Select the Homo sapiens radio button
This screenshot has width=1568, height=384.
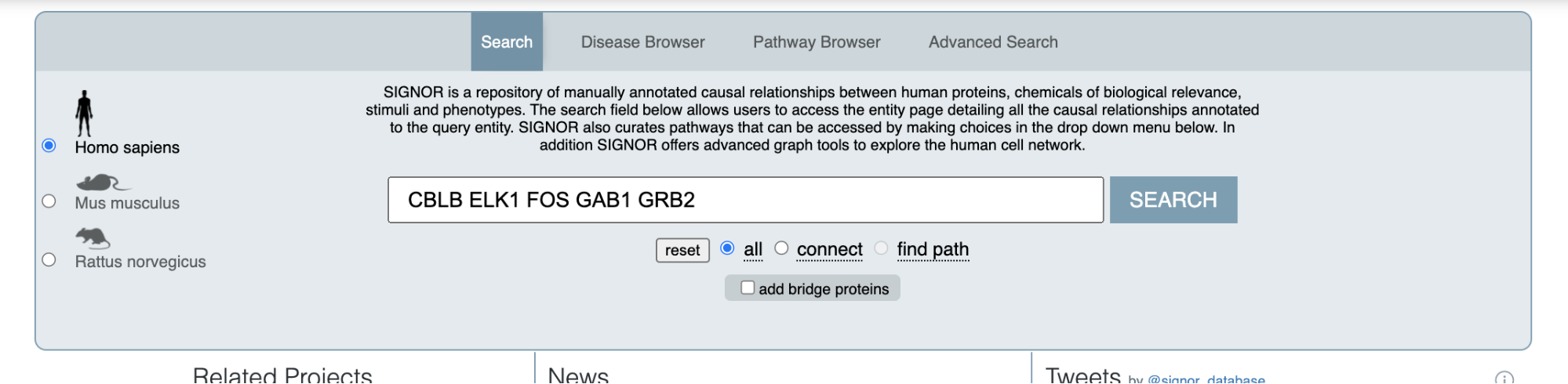point(49,146)
